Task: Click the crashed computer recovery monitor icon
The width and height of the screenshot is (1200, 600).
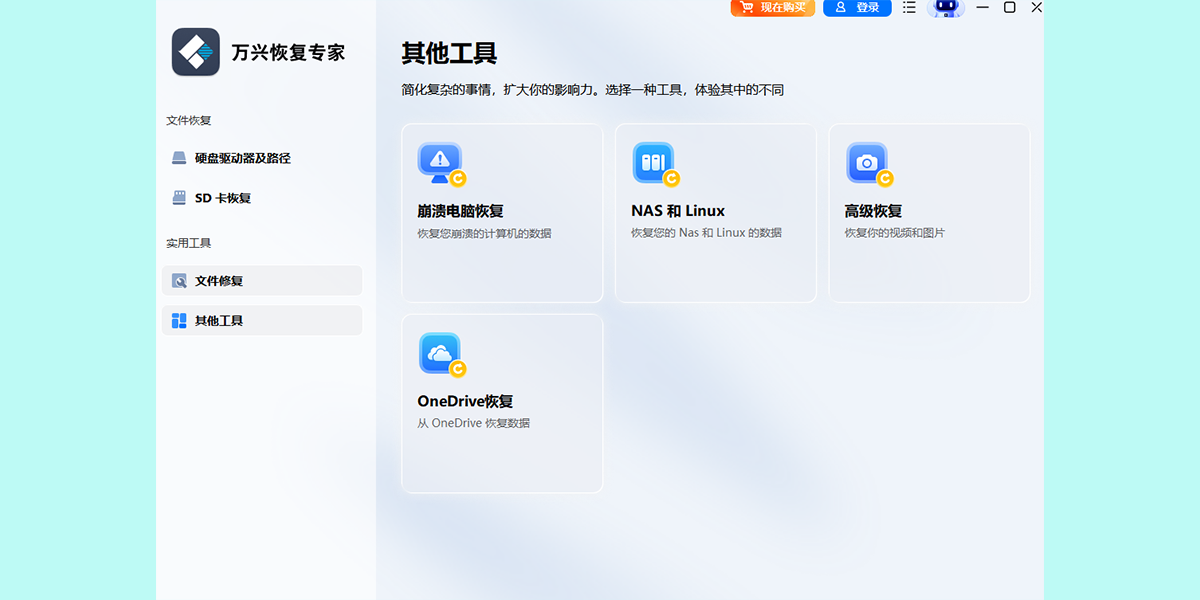Action: [x=439, y=163]
